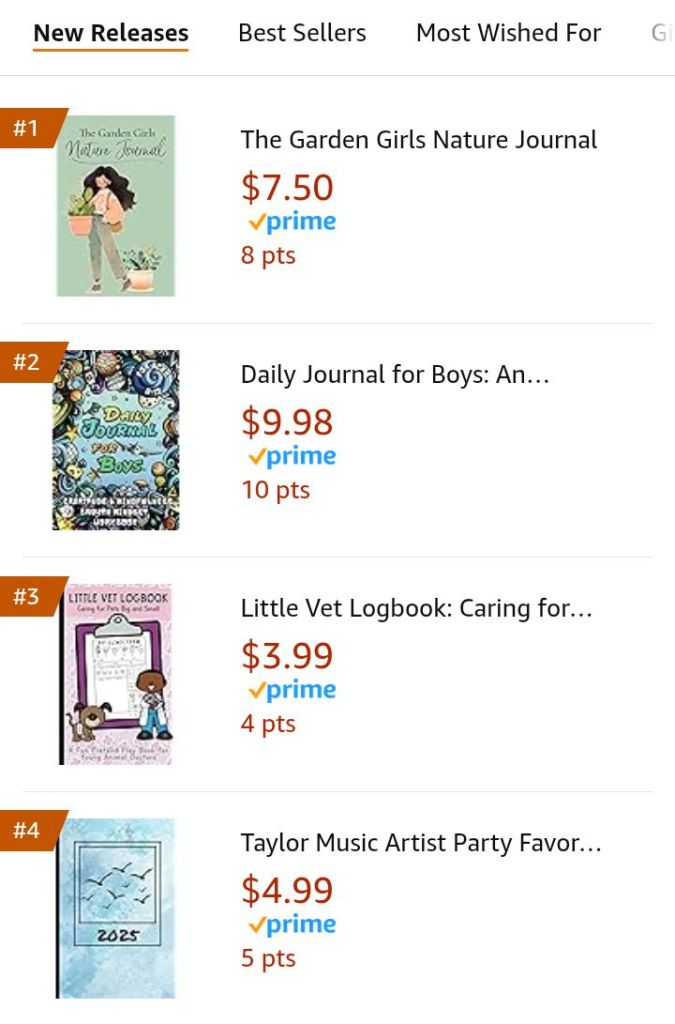Switch to the Best Sellers tab

302,33
